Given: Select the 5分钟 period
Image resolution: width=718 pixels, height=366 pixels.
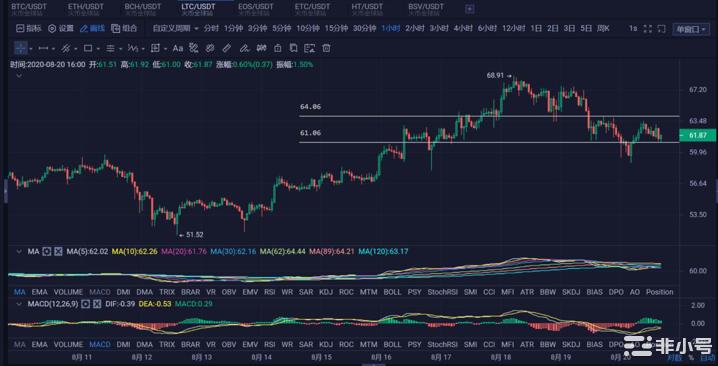Looking at the screenshot, I should 282,28.
